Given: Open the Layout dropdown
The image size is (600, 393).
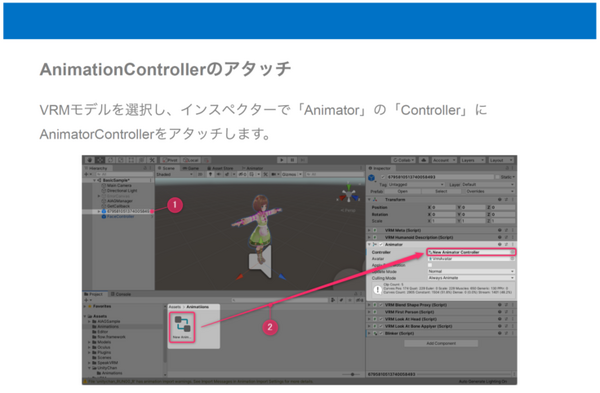Looking at the screenshot, I should [501, 160].
